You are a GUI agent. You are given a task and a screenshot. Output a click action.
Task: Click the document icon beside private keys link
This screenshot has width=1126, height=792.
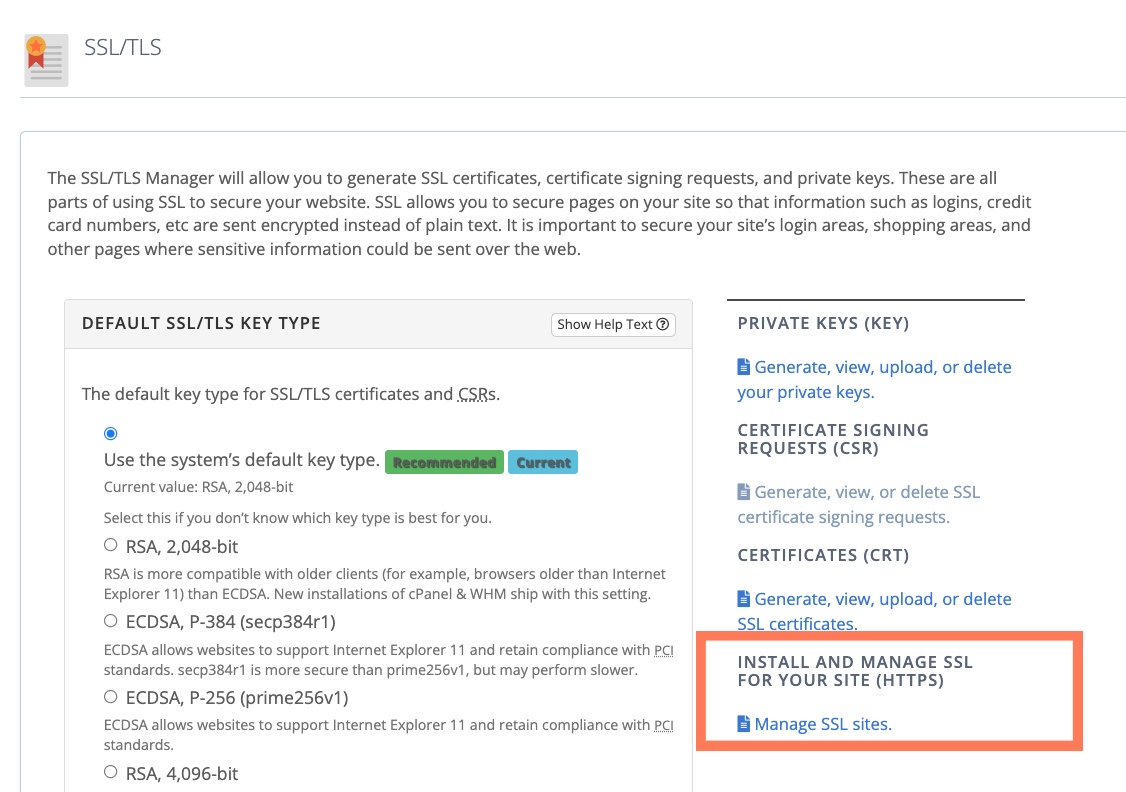click(743, 367)
